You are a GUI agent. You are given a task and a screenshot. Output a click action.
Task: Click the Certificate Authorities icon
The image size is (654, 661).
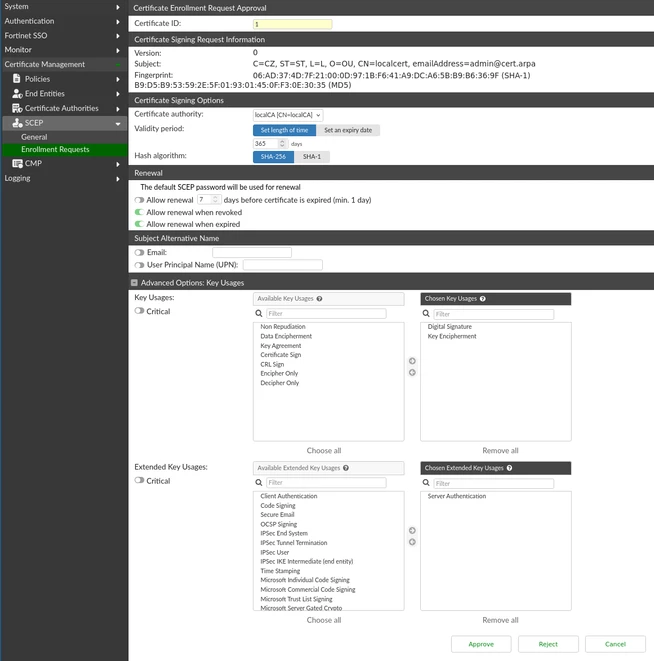click(17, 108)
